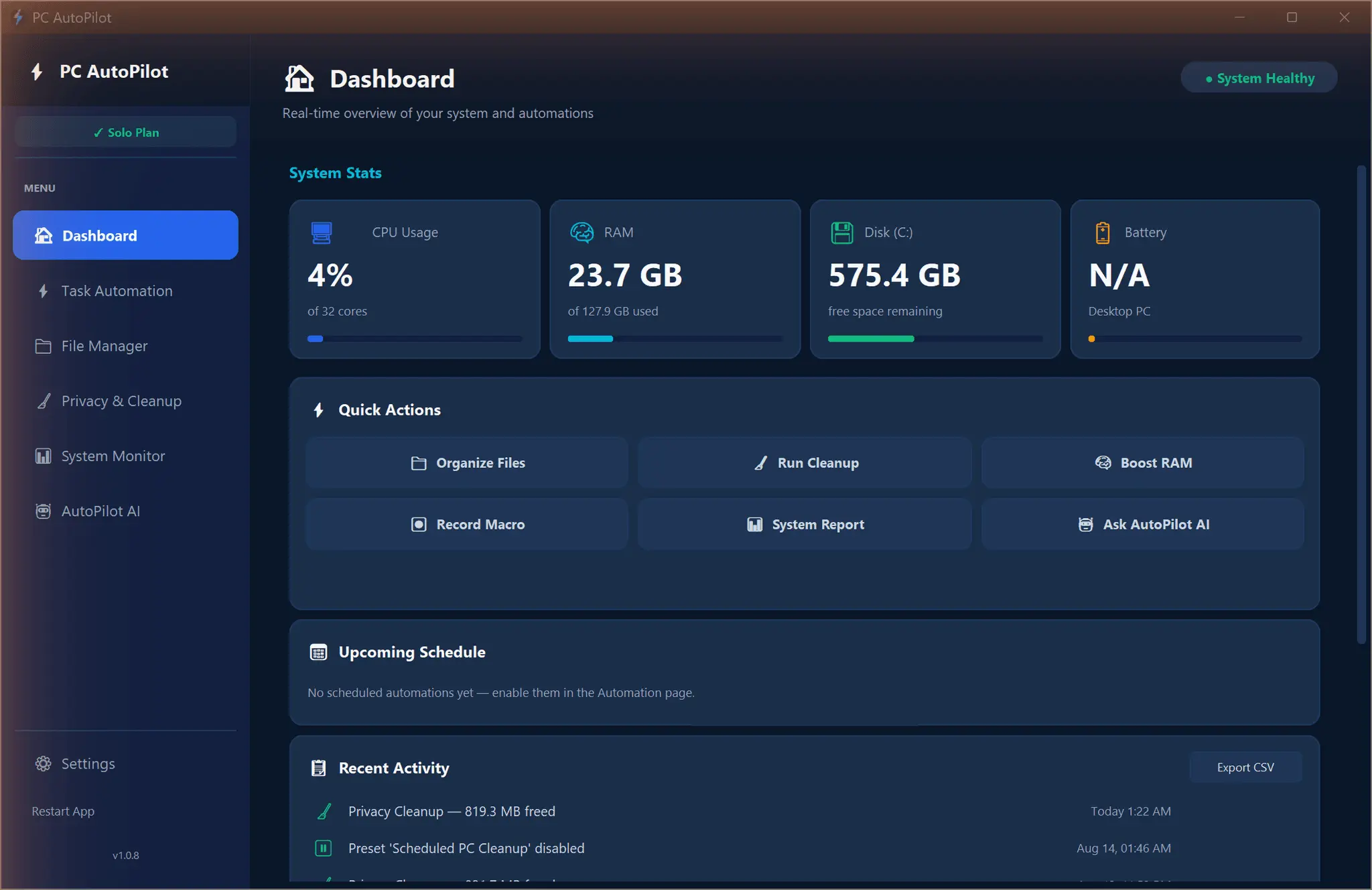Click the System Healthy status pill
The height and width of the screenshot is (890, 1372).
1259,78
